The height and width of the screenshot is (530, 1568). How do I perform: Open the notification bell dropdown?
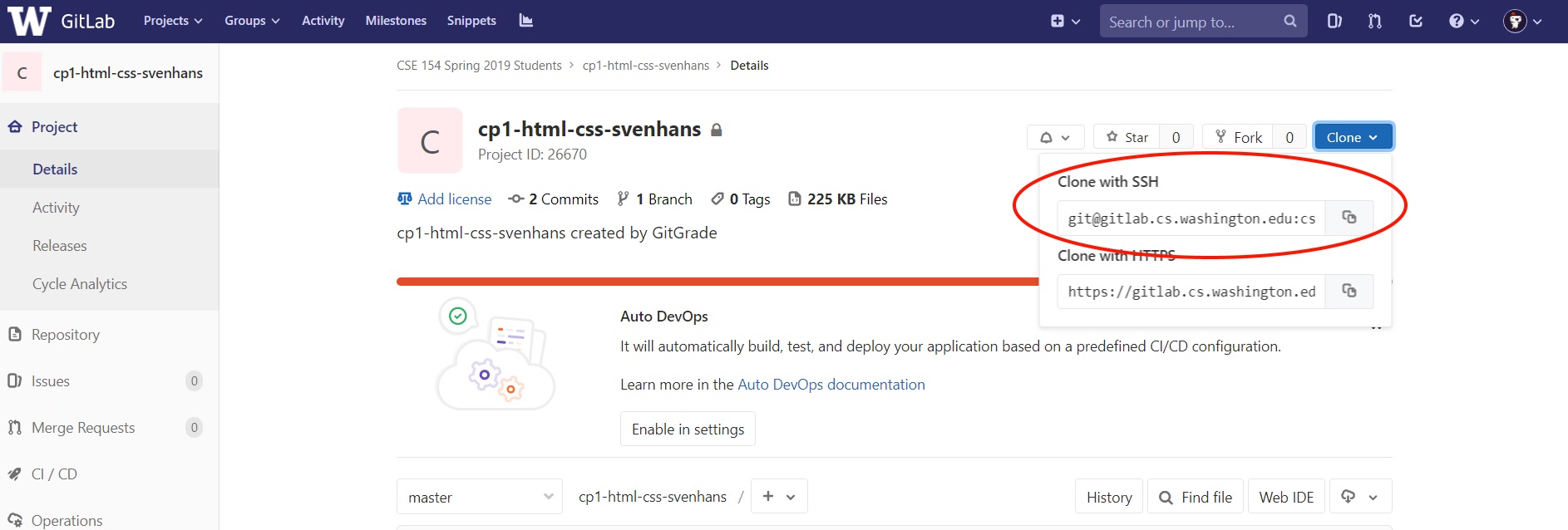click(1055, 138)
